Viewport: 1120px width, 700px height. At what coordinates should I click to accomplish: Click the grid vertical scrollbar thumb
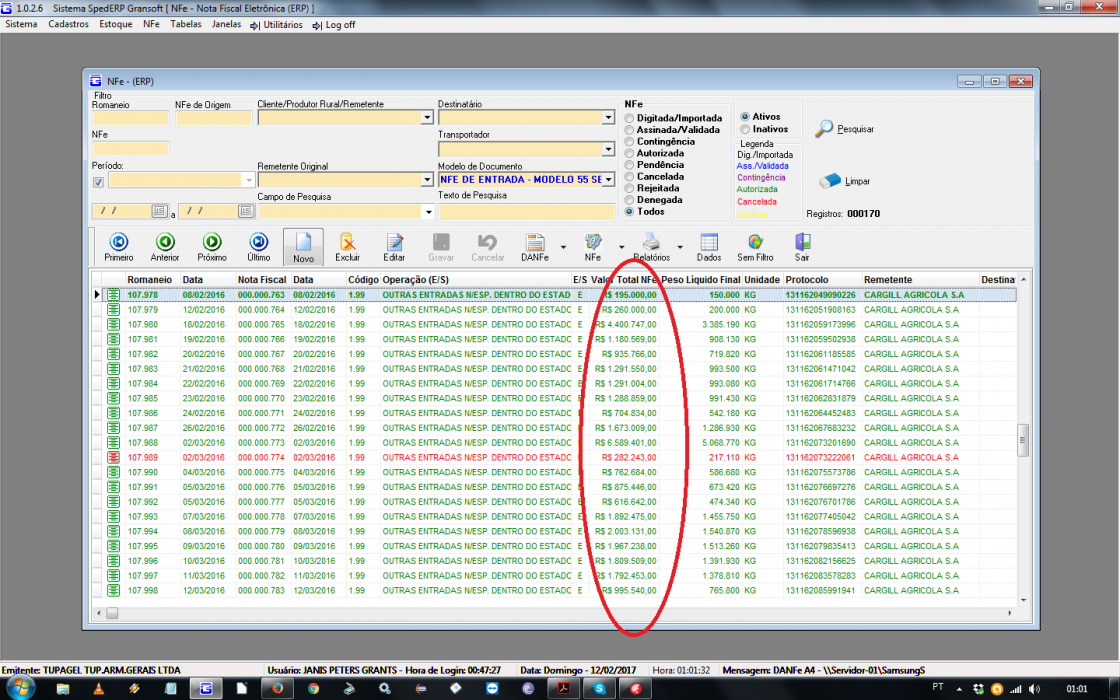pos(1023,439)
